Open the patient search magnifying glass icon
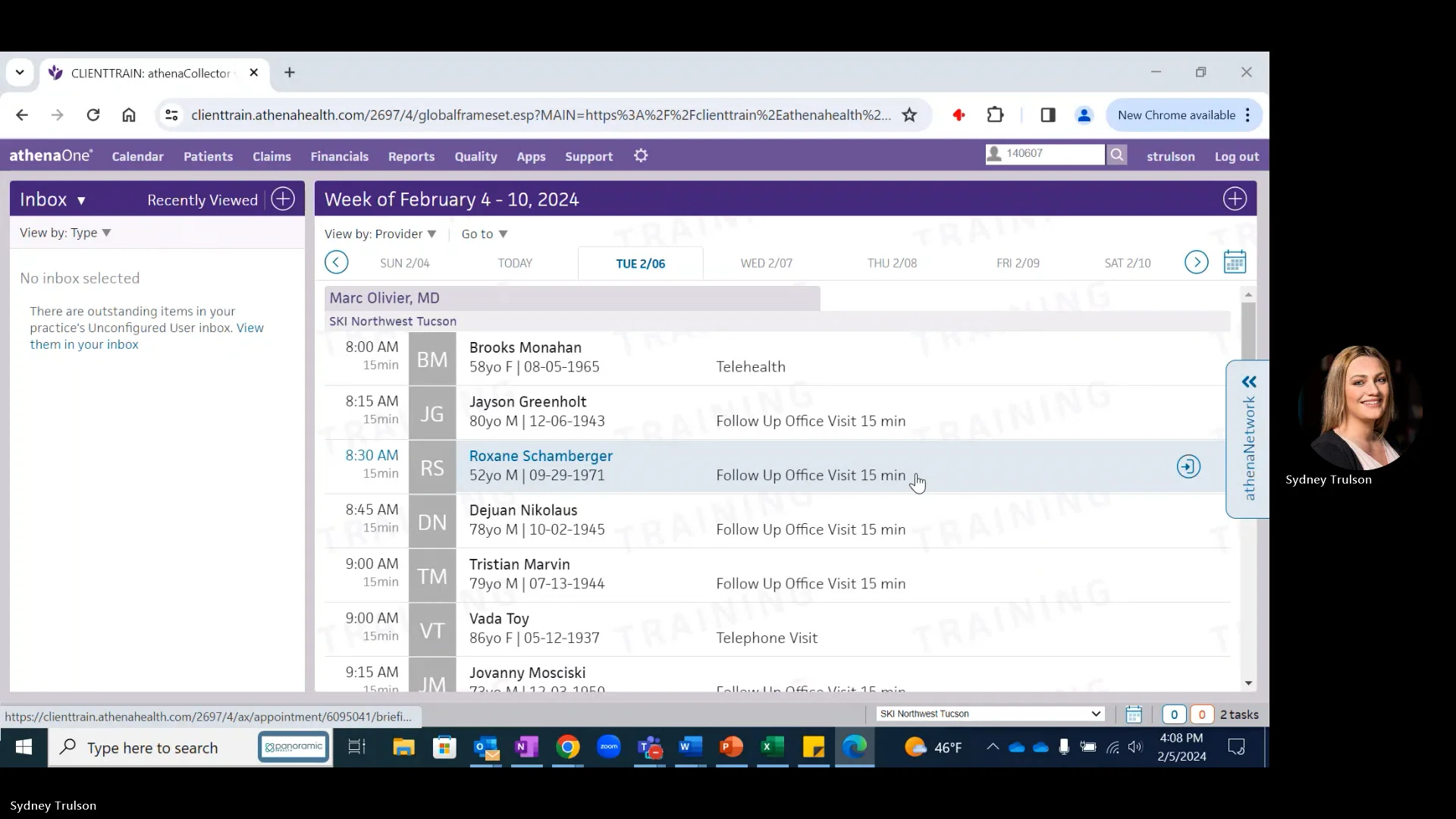 click(x=1117, y=155)
